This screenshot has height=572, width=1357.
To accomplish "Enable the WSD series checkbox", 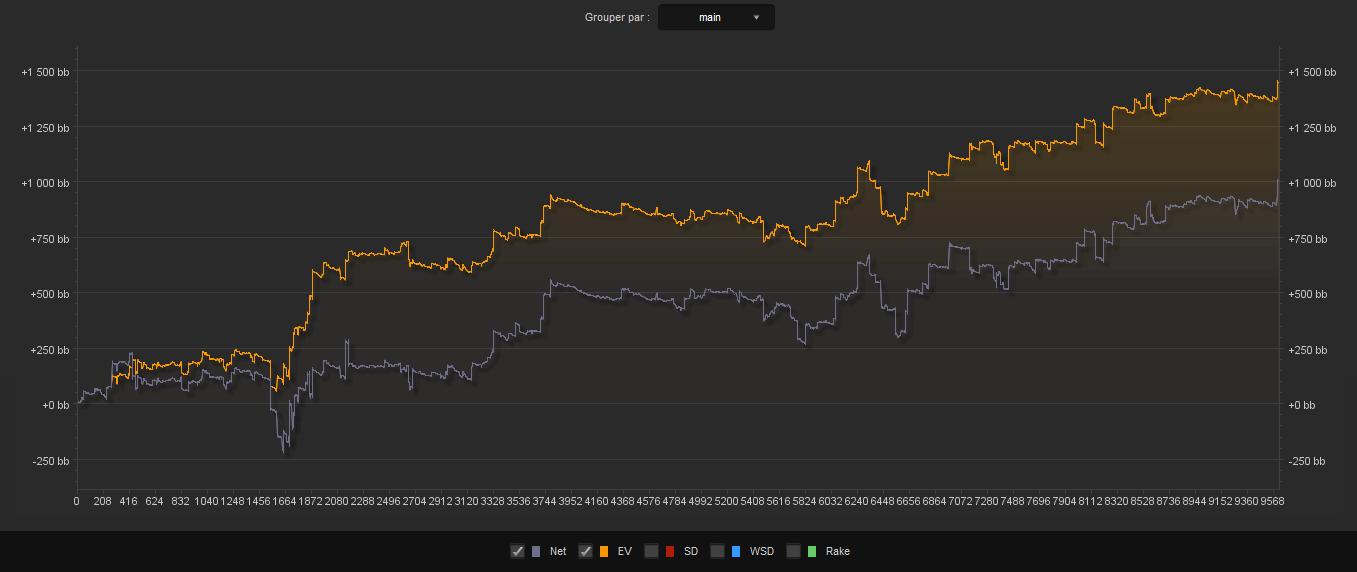I will point(717,551).
